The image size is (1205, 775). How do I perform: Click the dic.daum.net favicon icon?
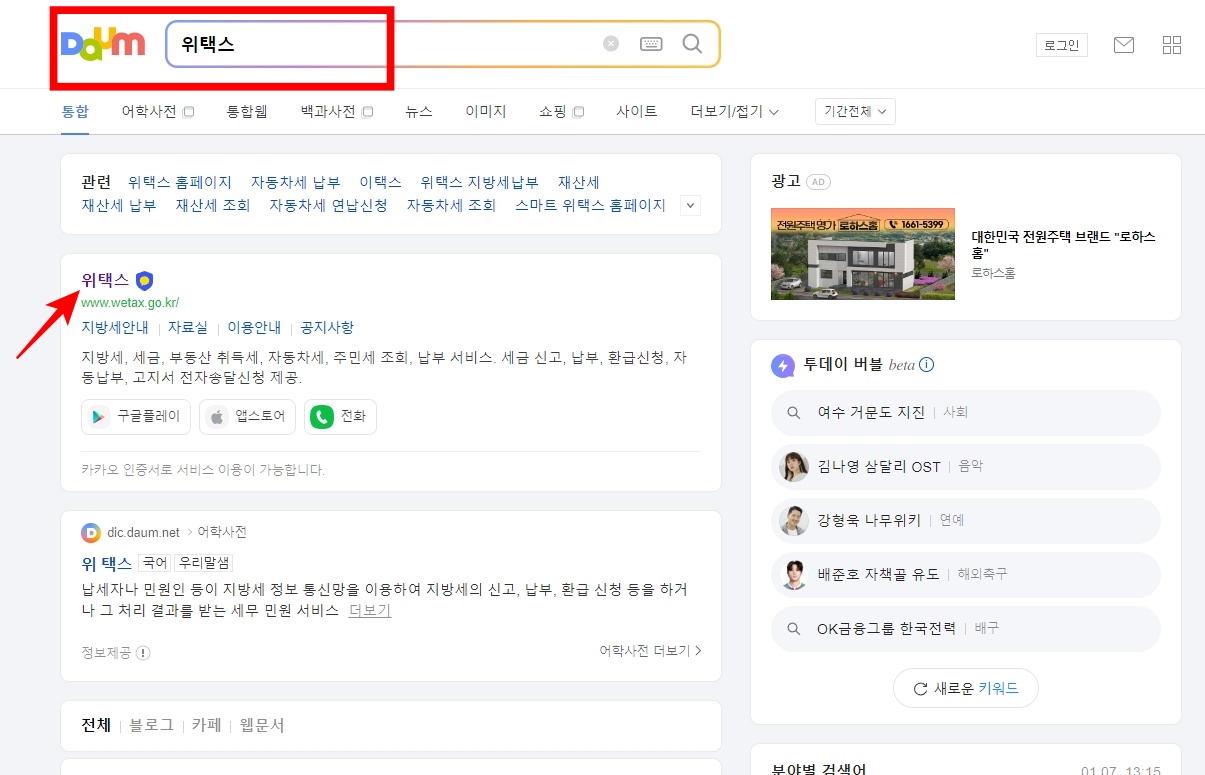(x=91, y=532)
